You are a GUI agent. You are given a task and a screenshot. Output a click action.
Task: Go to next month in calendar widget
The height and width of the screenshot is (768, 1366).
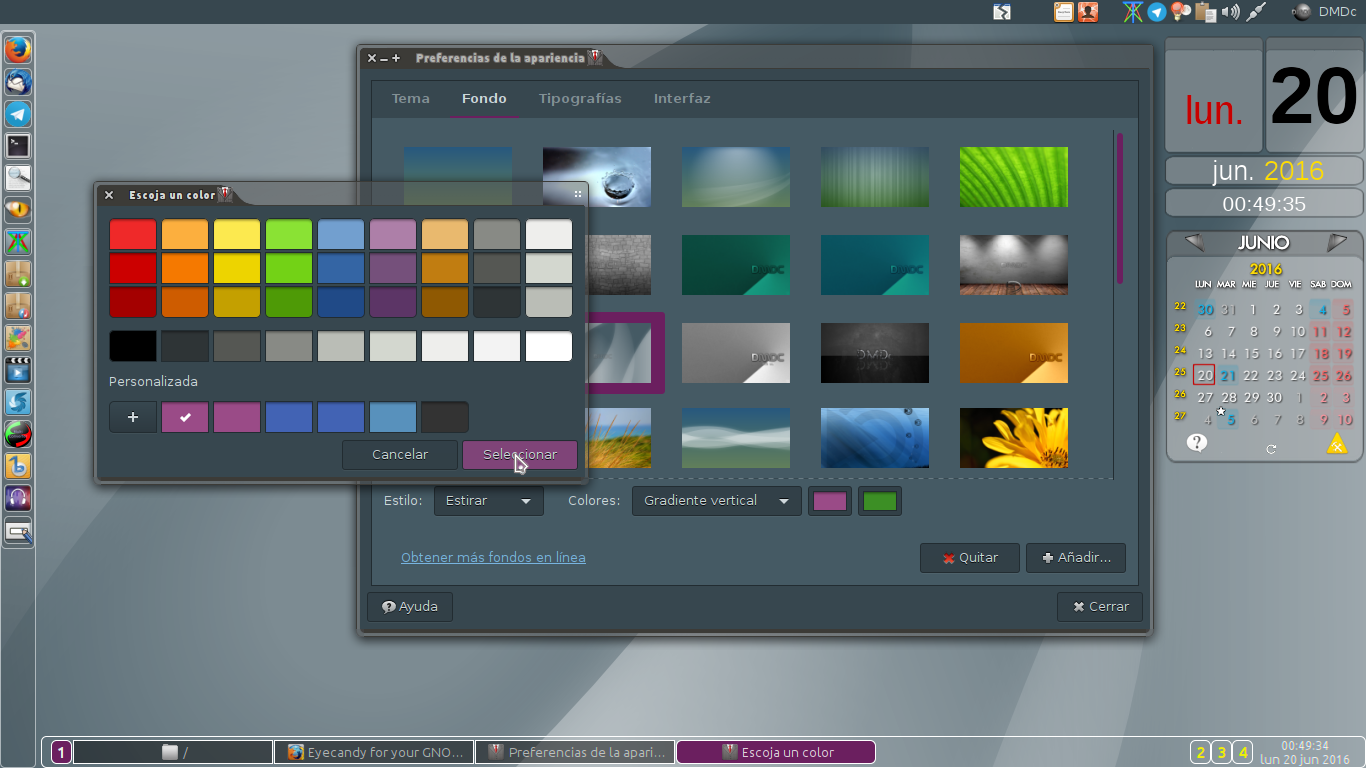tap(1336, 242)
